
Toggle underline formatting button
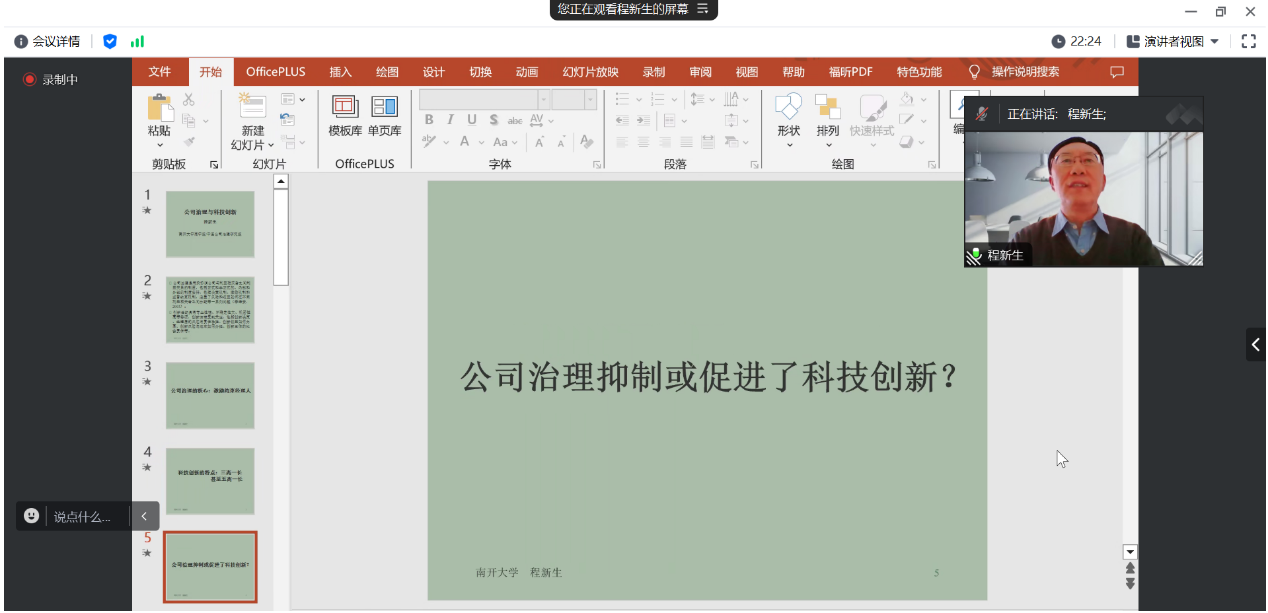pos(472,120)
